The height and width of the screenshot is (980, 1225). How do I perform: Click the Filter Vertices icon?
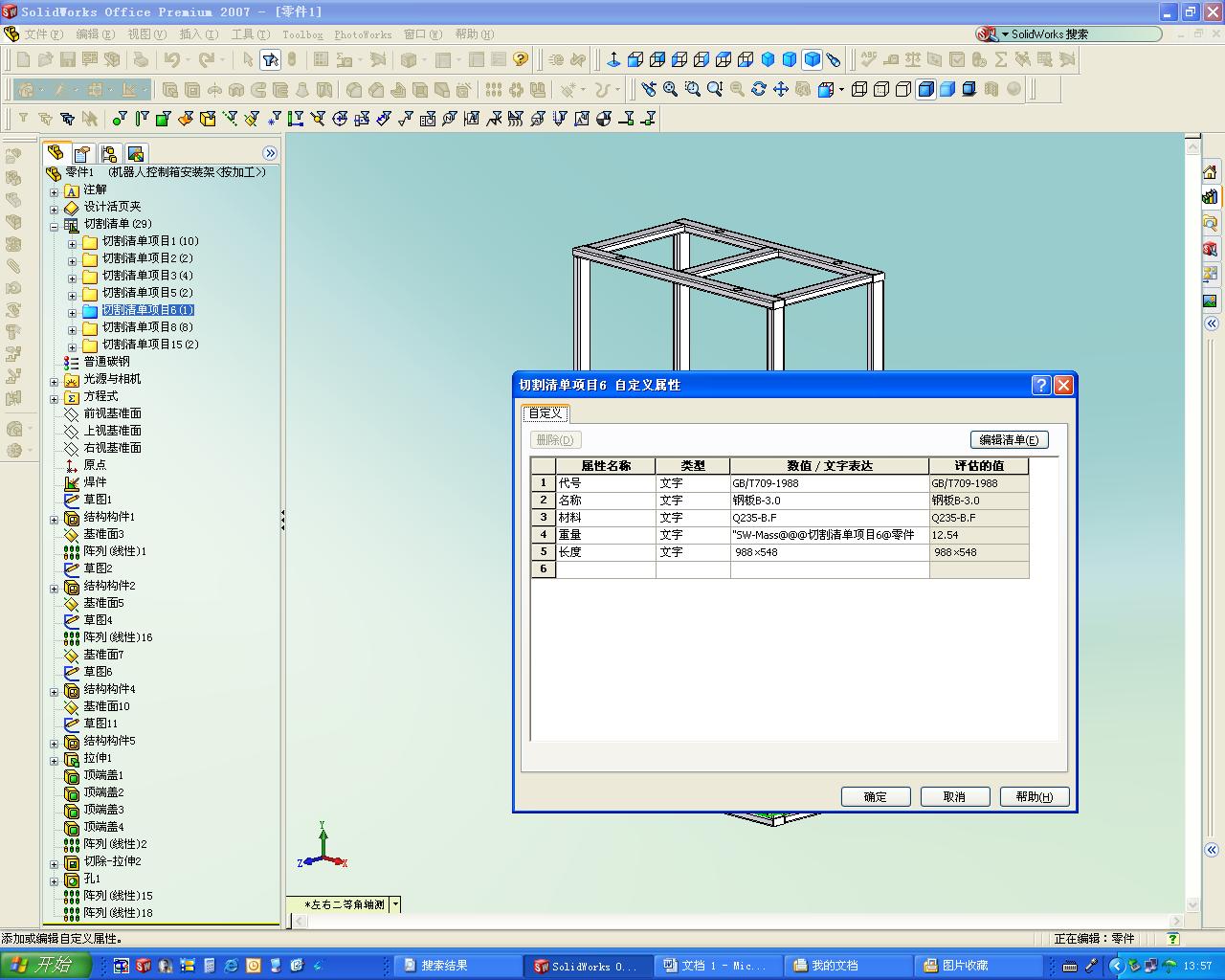pyautogui.click(x=119, y=119)
